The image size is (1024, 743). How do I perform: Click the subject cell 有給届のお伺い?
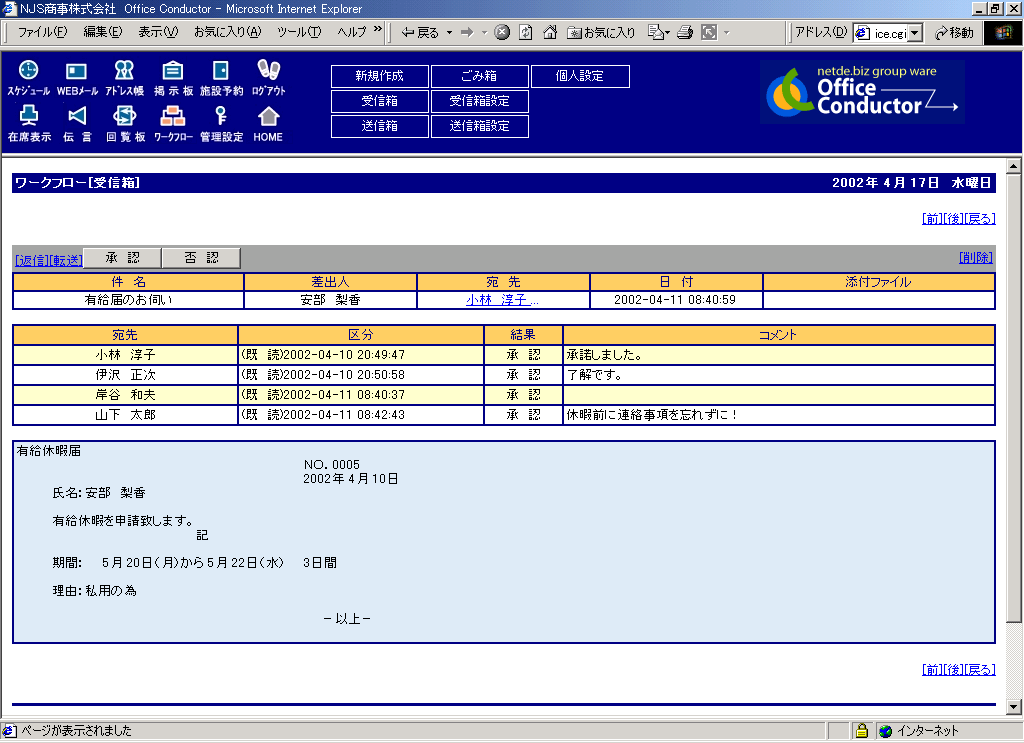pos(128,300)
